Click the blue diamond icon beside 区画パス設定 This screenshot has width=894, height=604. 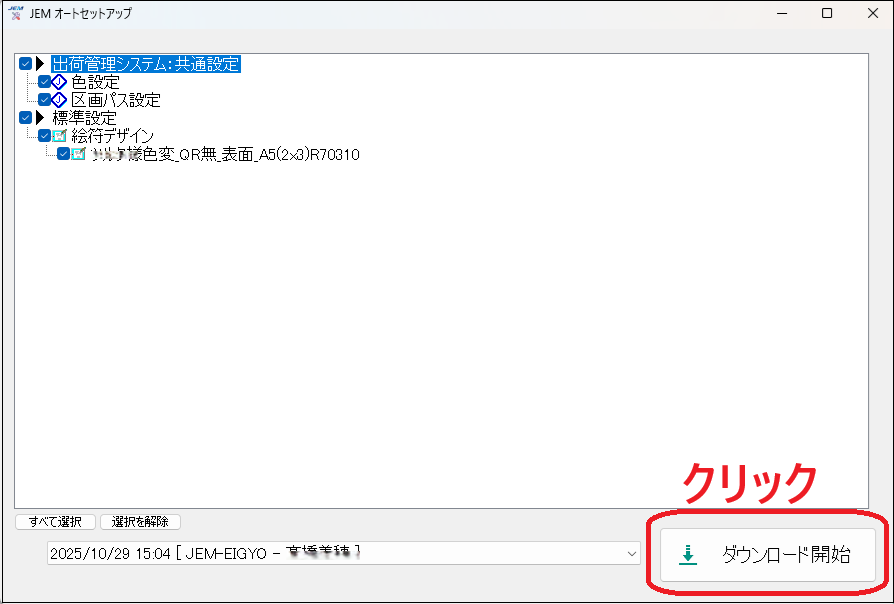pos(59,100)
